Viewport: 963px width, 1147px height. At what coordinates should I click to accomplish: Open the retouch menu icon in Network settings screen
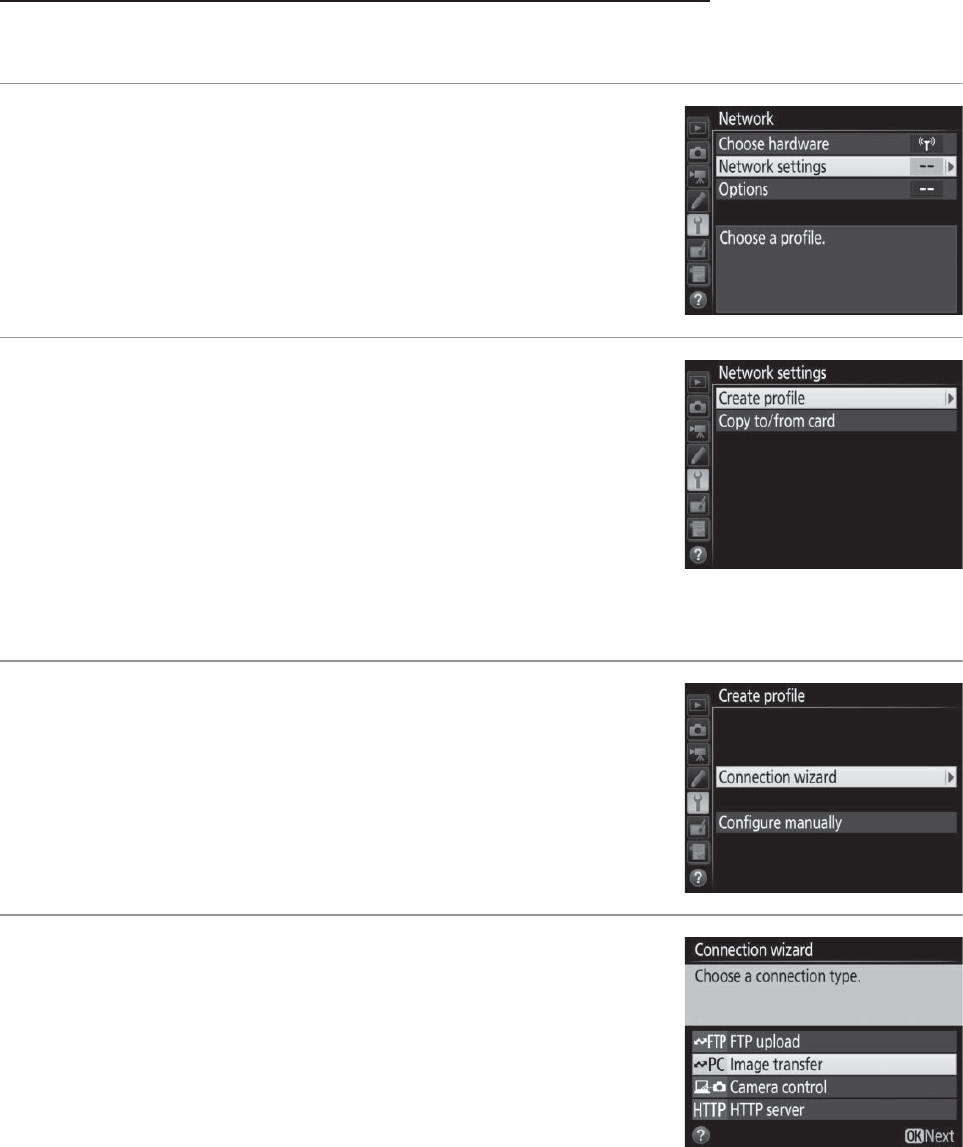pos(697,504)
